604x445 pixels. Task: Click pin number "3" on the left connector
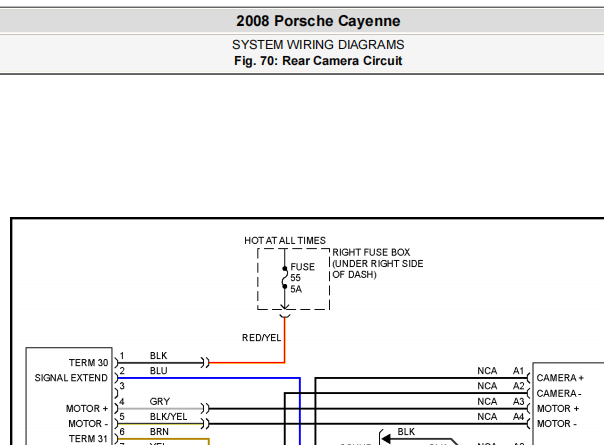tap(122, 386)
